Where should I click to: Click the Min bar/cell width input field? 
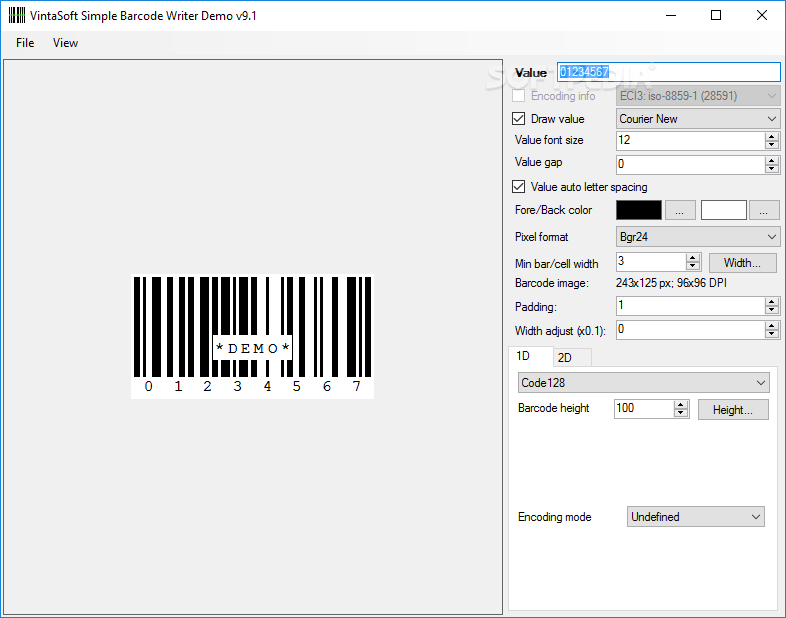pyautogui.click(x=651, y=262)
